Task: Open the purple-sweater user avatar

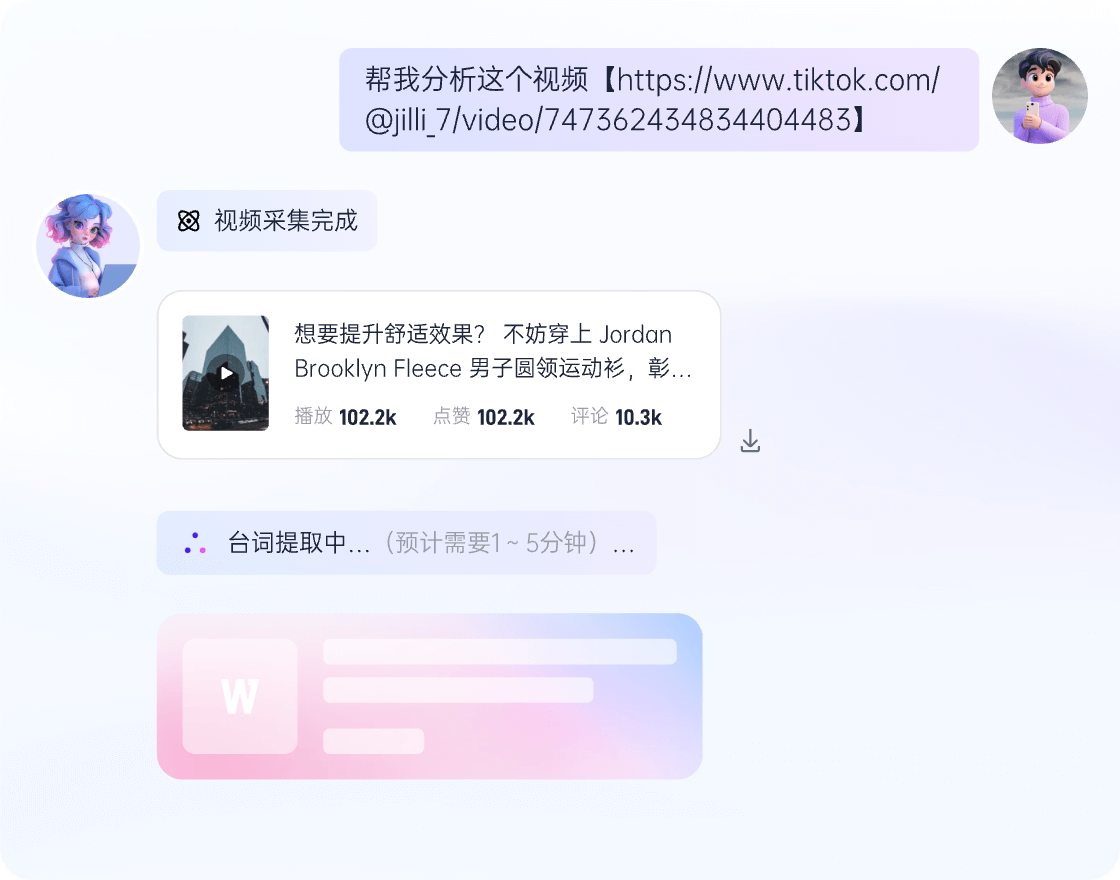Action: [1039, 96]
